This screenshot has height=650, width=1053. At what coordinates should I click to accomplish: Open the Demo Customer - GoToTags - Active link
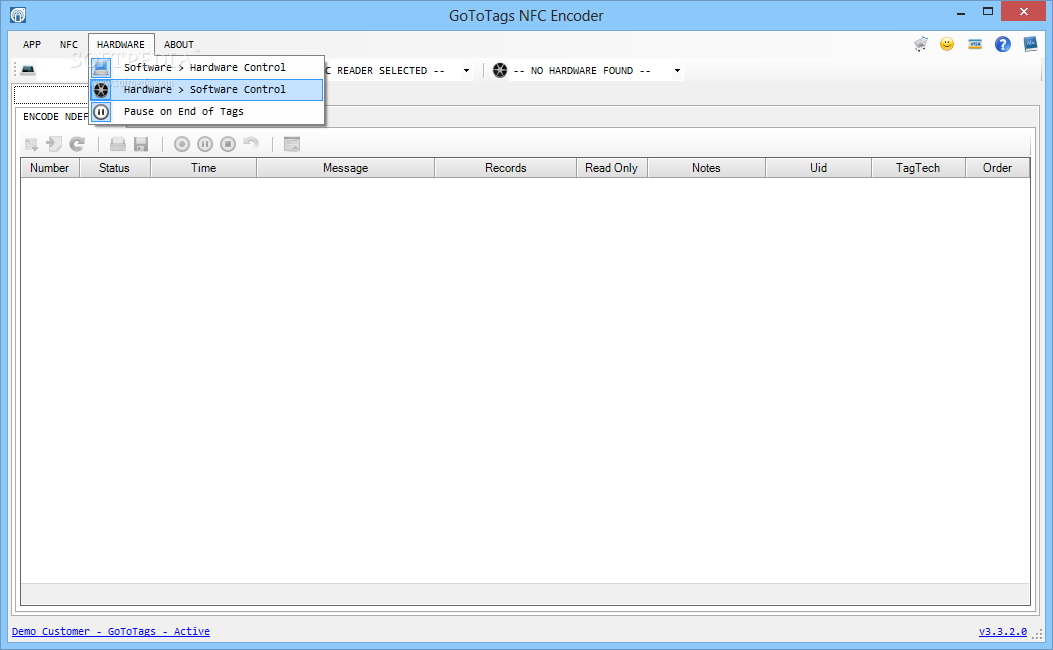111,631
